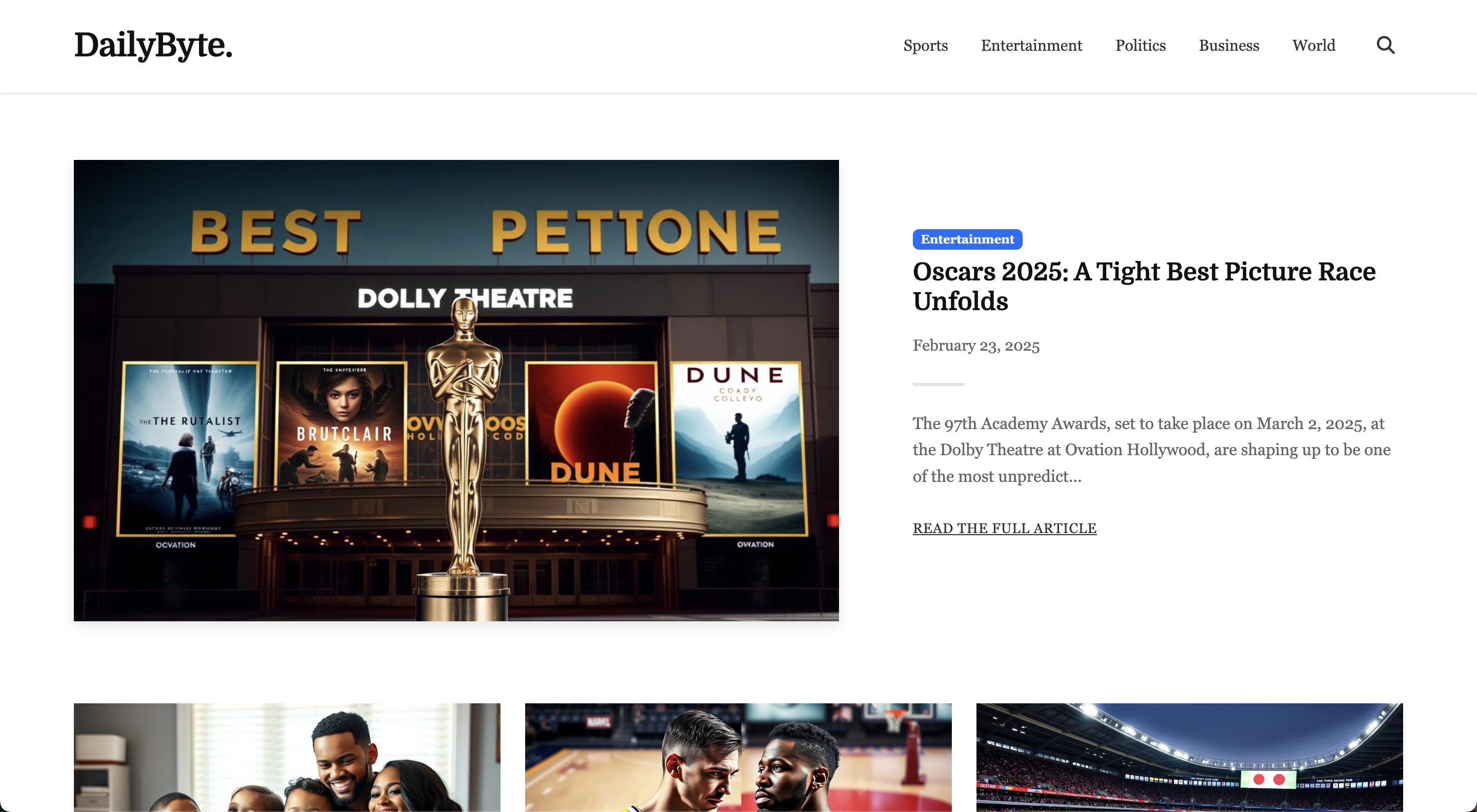This screenshot has width=1477, height=812.
Task: Click the blue Entertainment category badge
Action: click(x=967, y=239)
